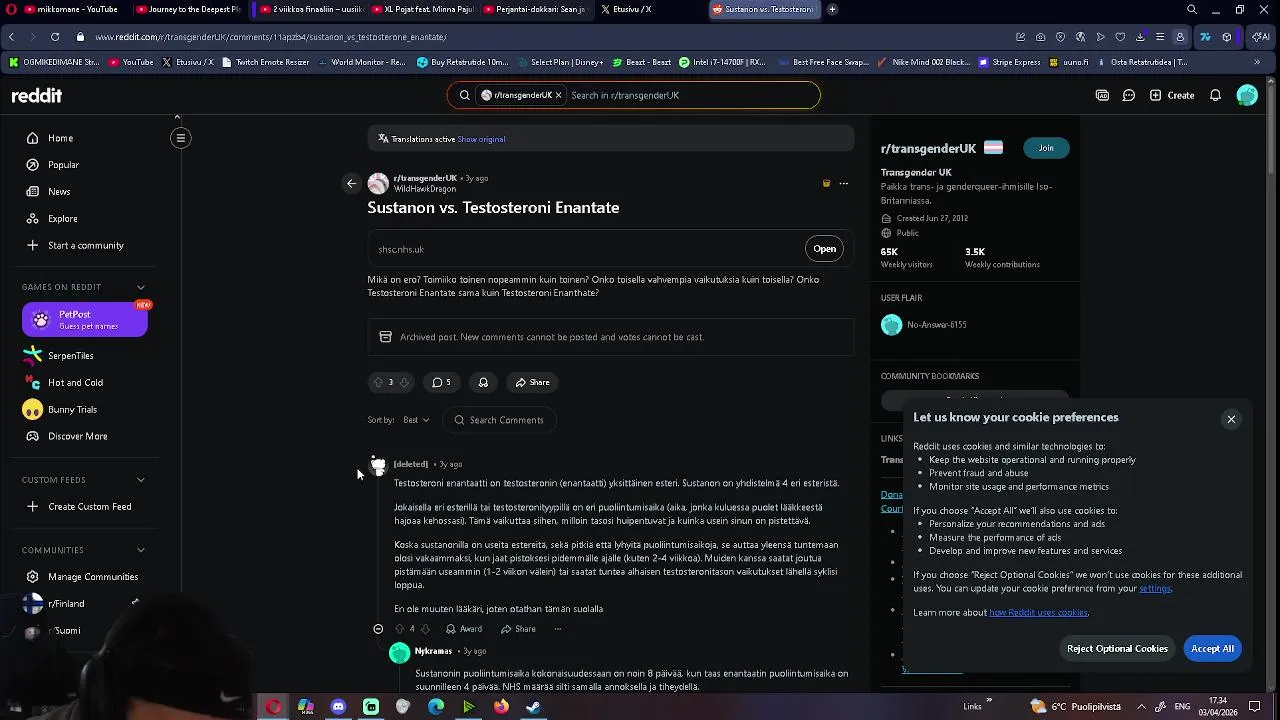Open the user avatar menu
This screenshot has width=1280, height=720.
[1247, 95]
